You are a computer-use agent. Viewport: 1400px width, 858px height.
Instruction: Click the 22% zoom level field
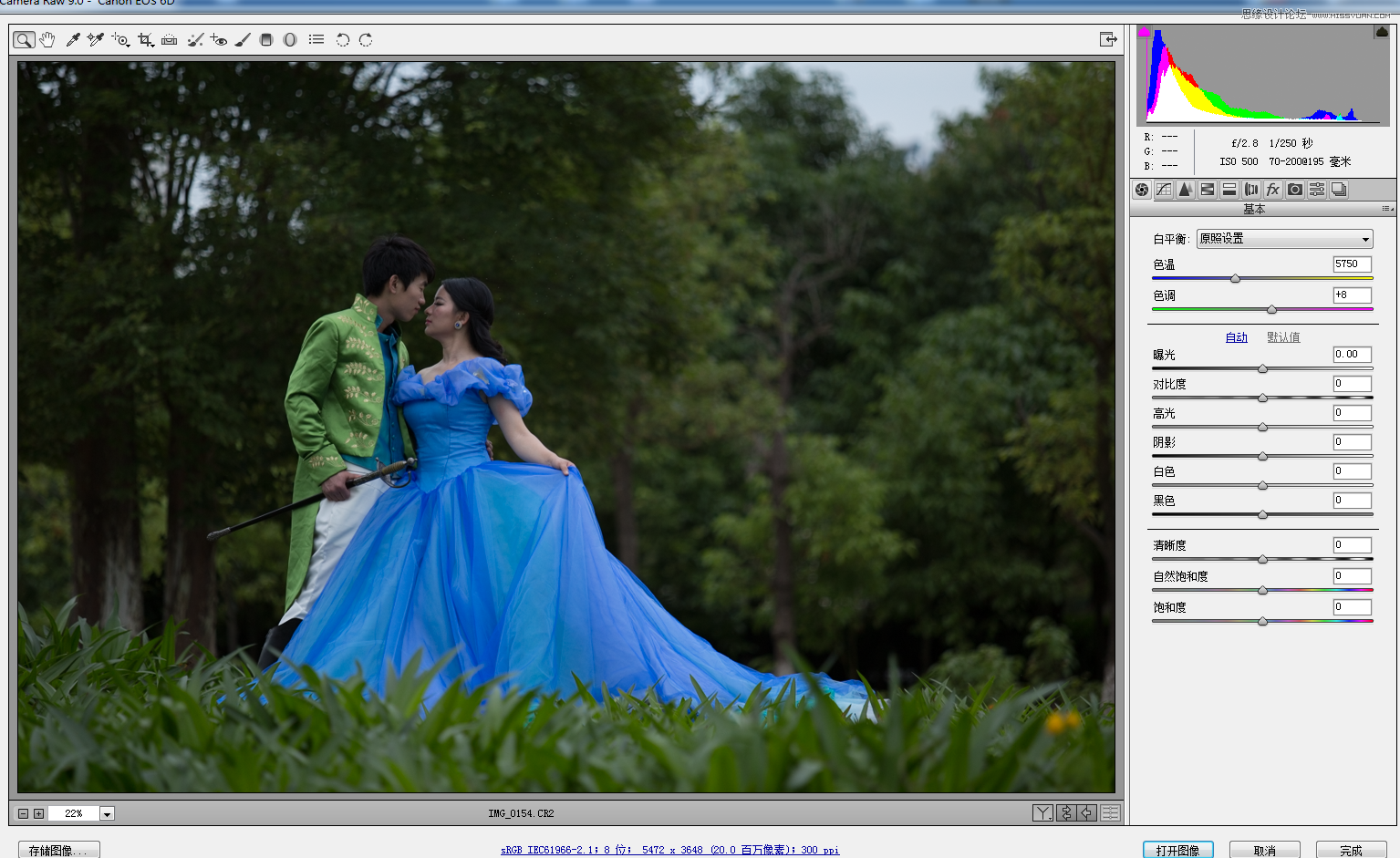click(x=74, y=813)
